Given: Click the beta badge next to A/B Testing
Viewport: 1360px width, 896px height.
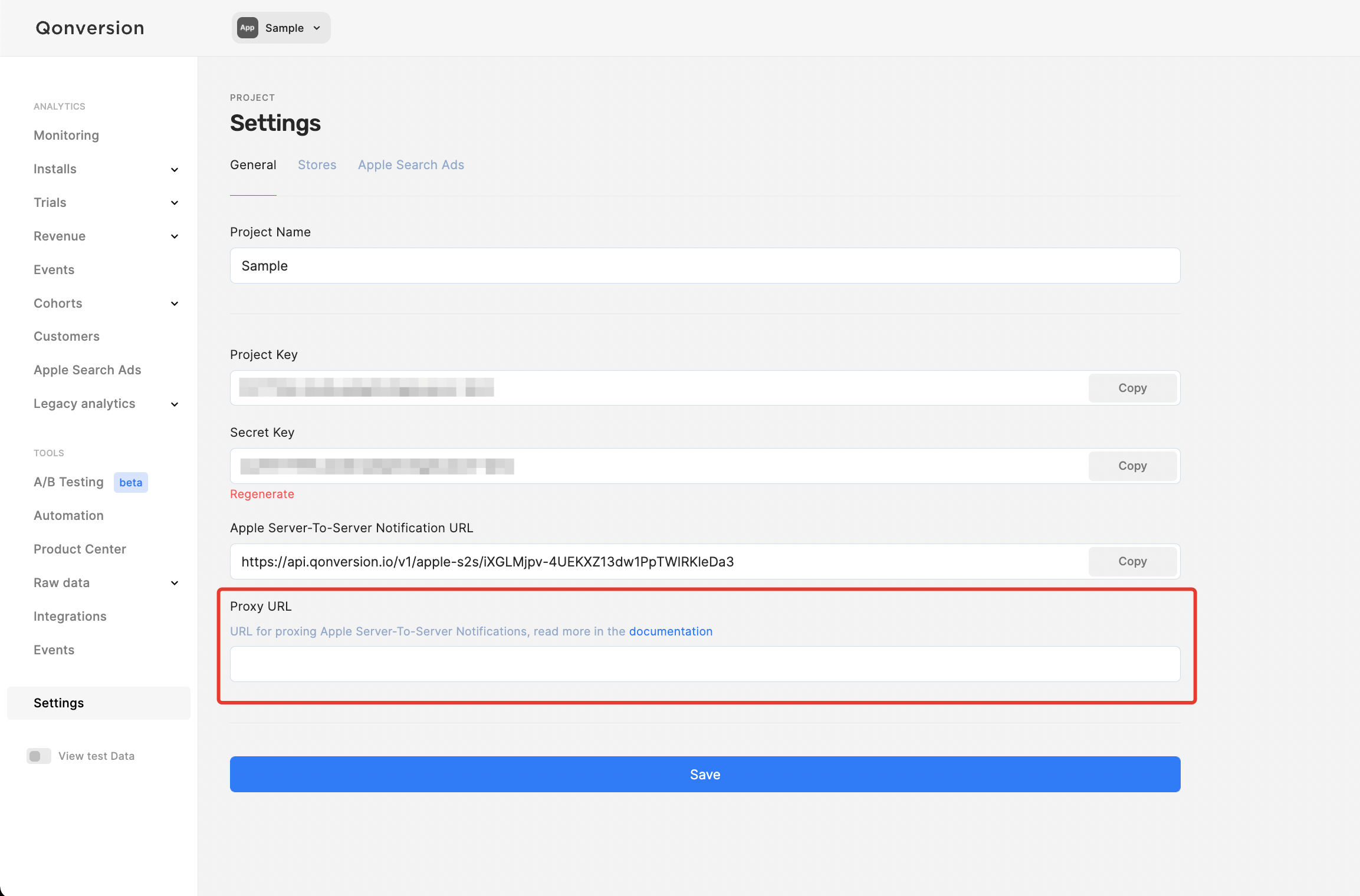Looking at the screenshot, I should (x=130, y=482).
